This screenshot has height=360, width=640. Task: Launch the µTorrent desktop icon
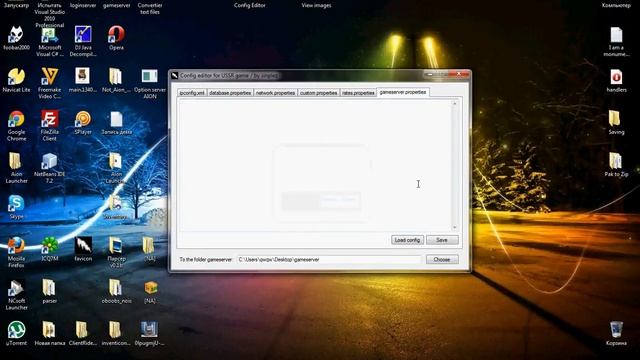(16, 330)
